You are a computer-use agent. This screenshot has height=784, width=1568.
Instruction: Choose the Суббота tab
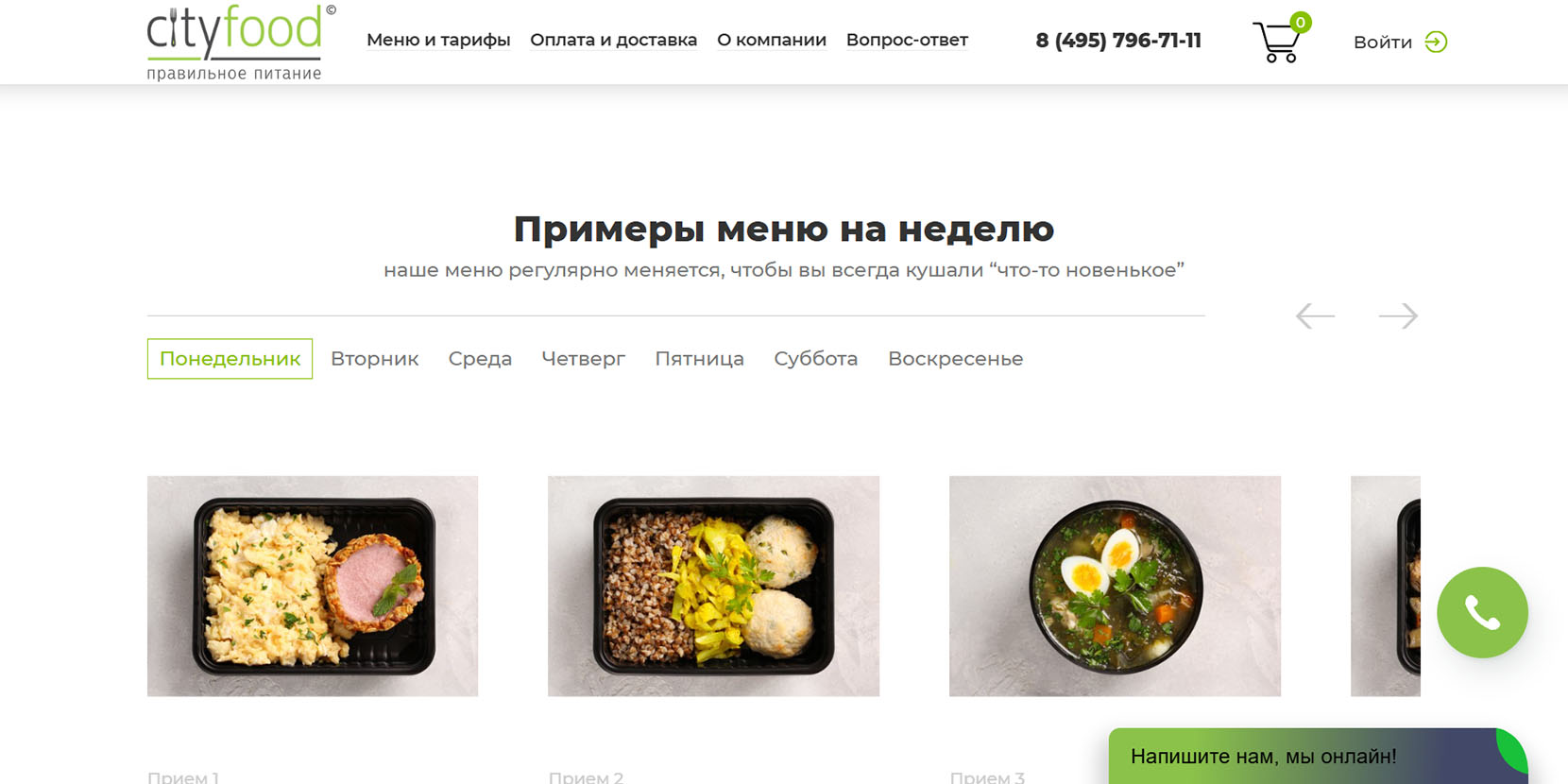pyautogui.click(x=815, y=359)
